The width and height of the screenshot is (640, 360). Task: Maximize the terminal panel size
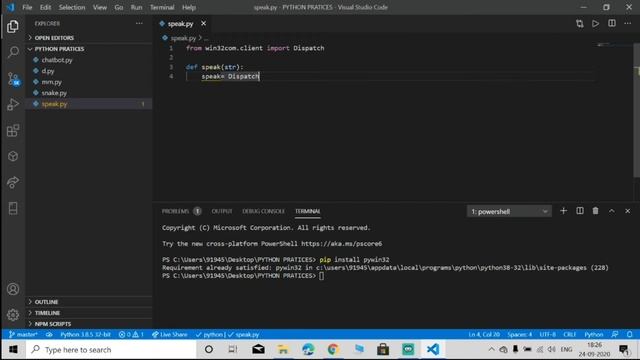(611, 211)
